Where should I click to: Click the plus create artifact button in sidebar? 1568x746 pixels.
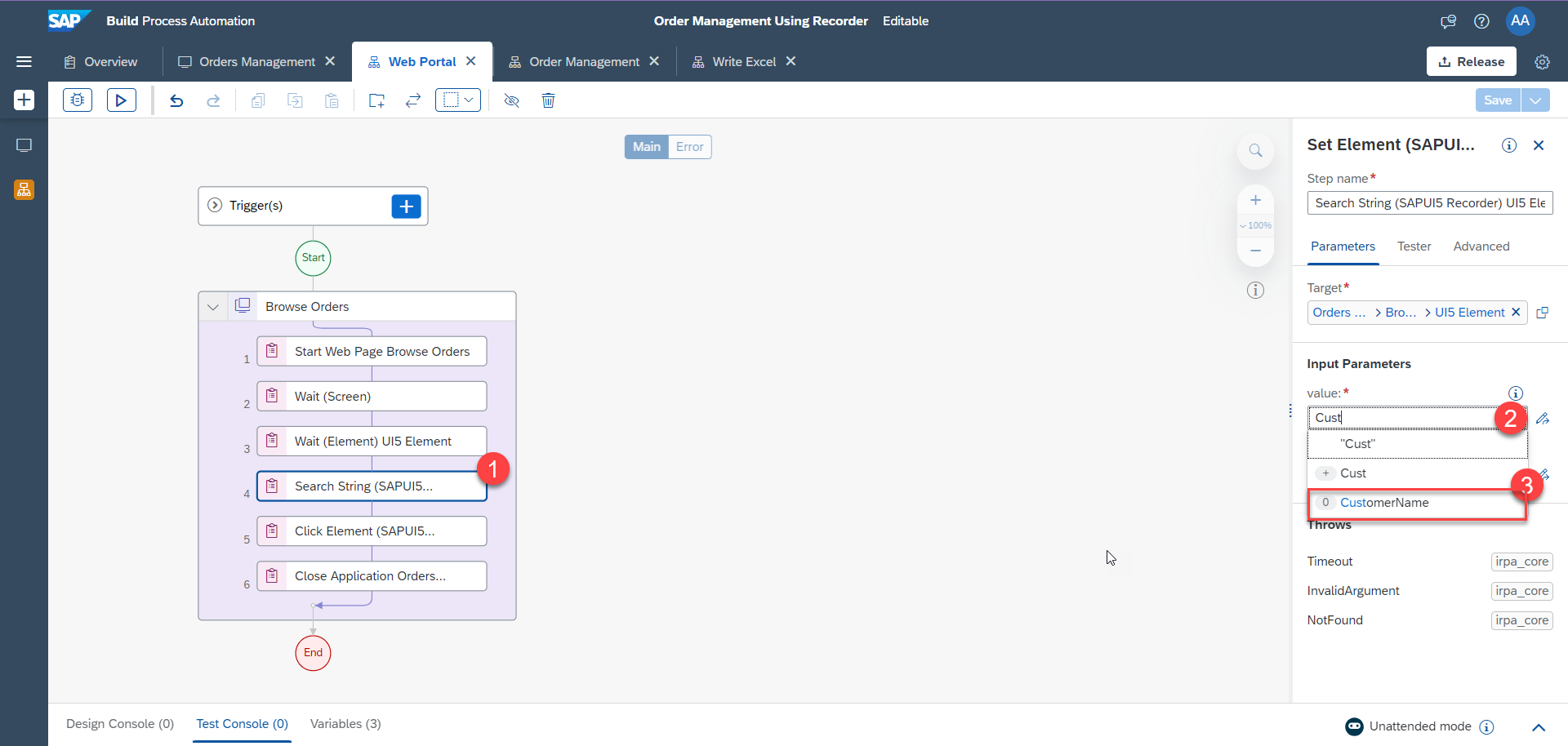tap(24, 100)
